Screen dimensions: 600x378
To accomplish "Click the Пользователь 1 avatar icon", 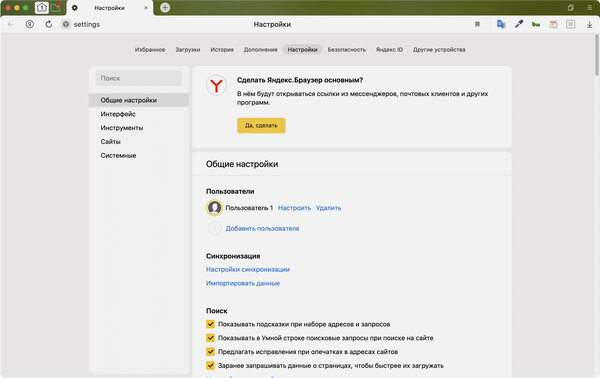I will coord(214,208).
